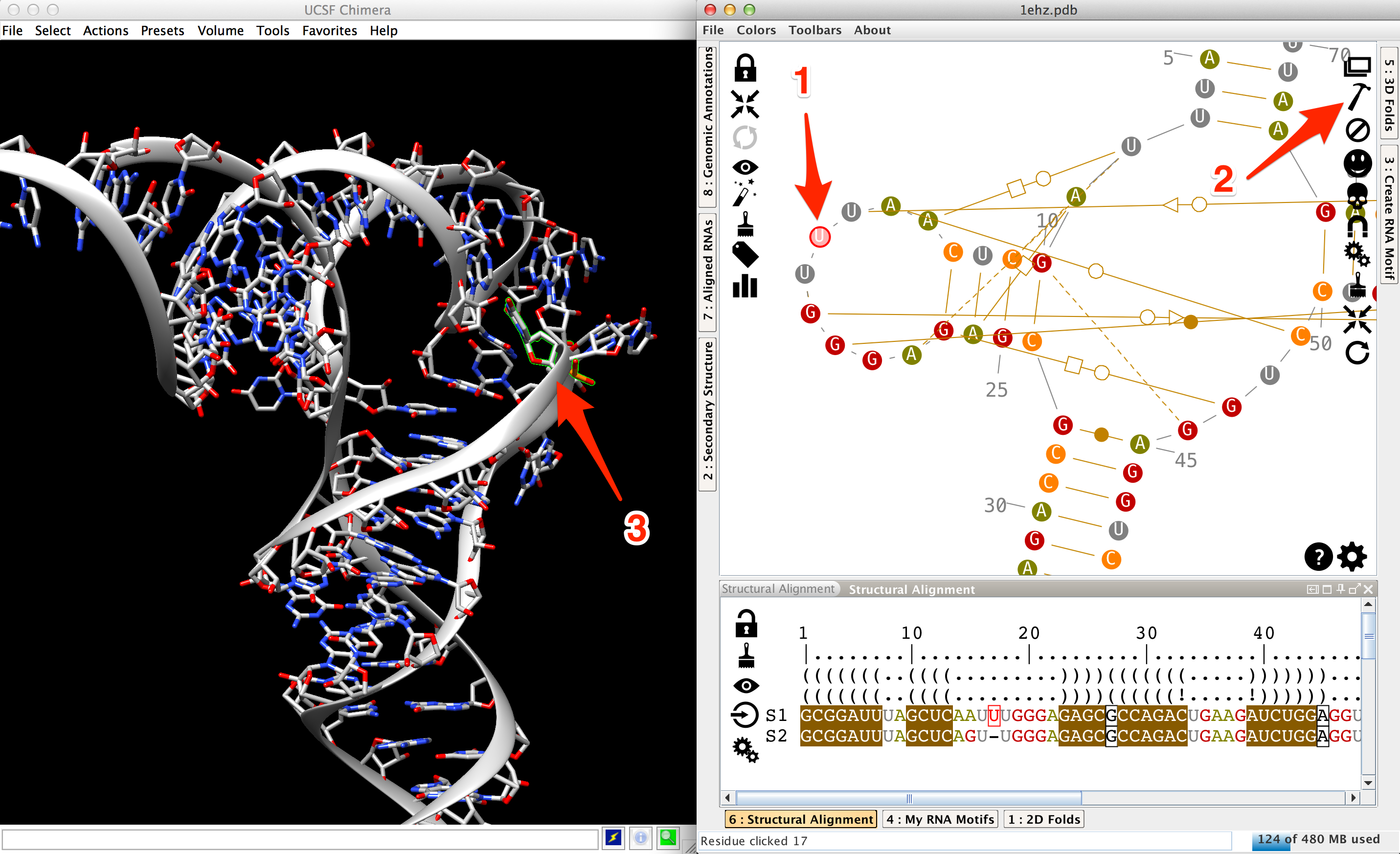
Task: Click the lightning bolt icon in Chimera status bar
Action: coord(613,837)
